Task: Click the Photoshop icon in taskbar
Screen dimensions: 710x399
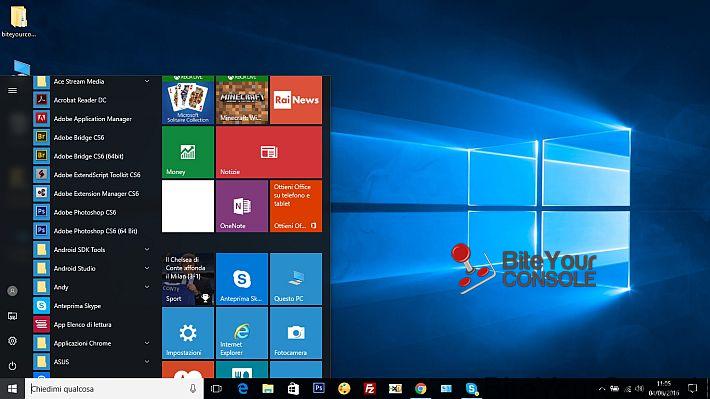Action: pos(319,389)
